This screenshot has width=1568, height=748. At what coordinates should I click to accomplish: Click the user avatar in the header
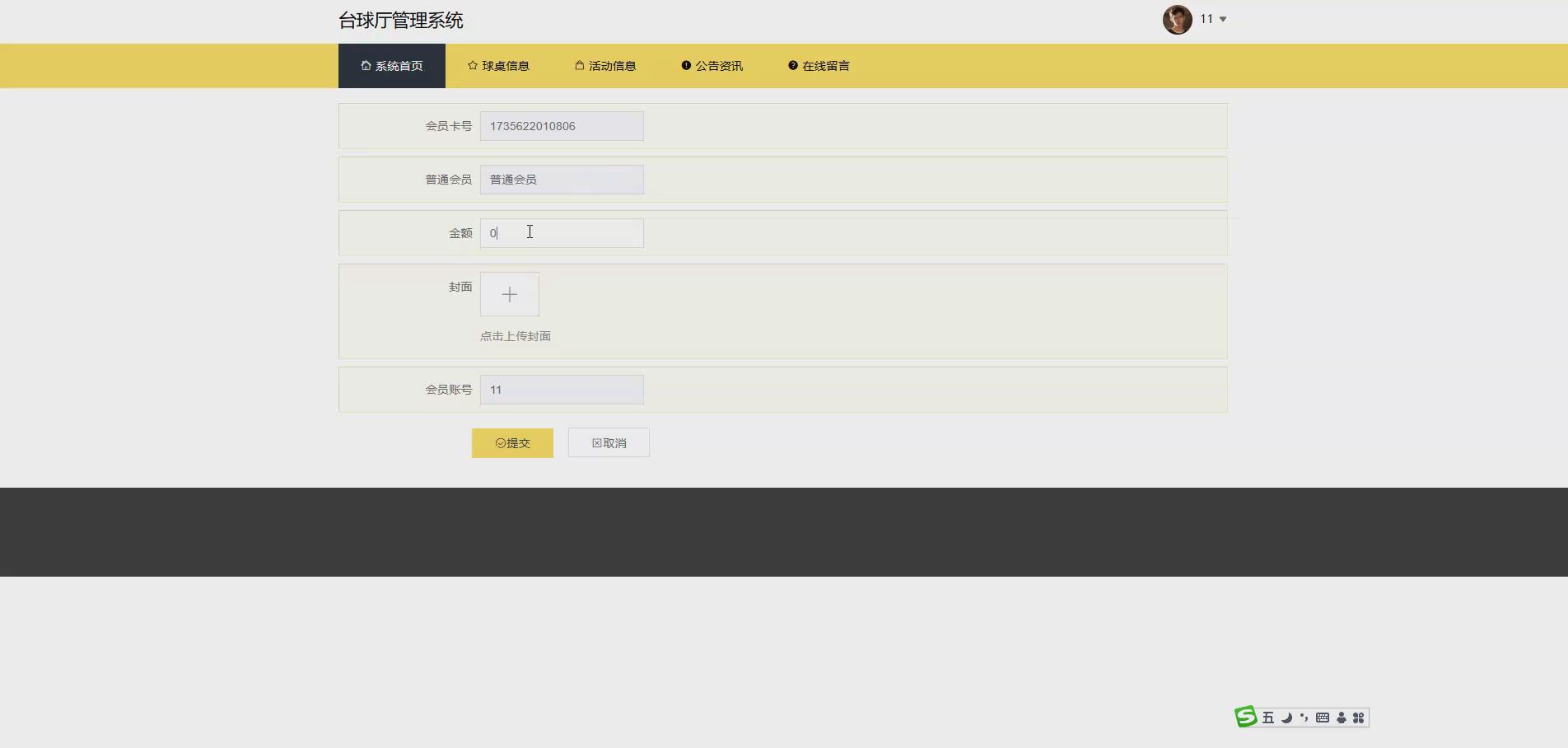coord(1177,19)
